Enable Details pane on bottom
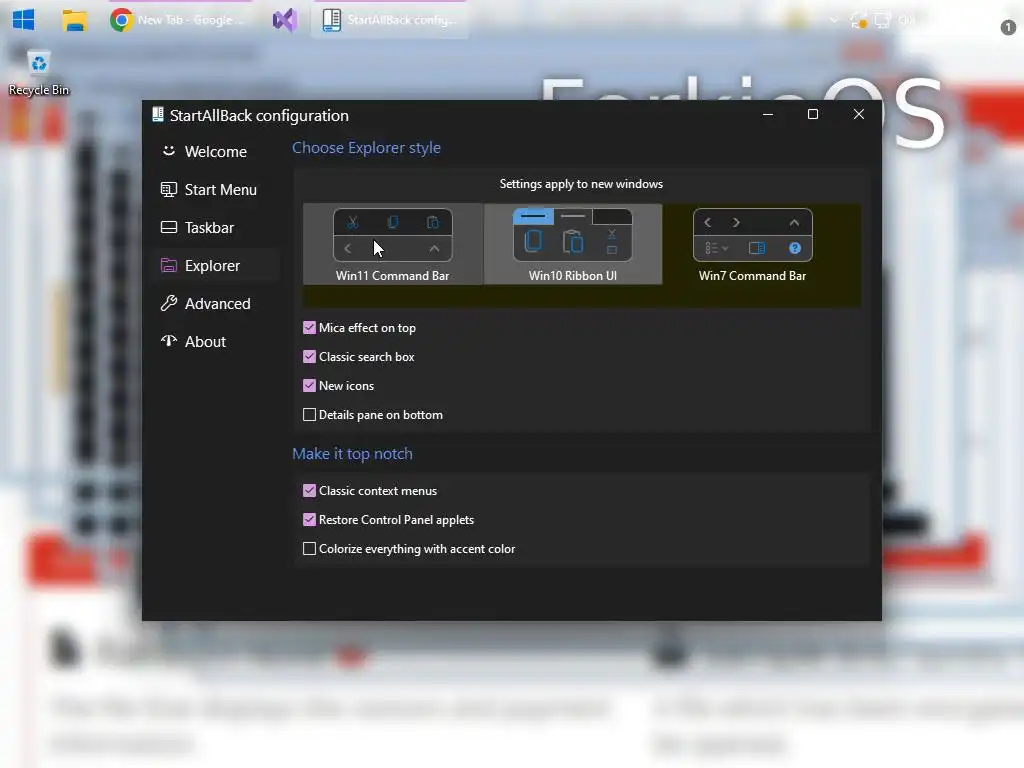The image size is (1024, 768). tap(310, 415)
